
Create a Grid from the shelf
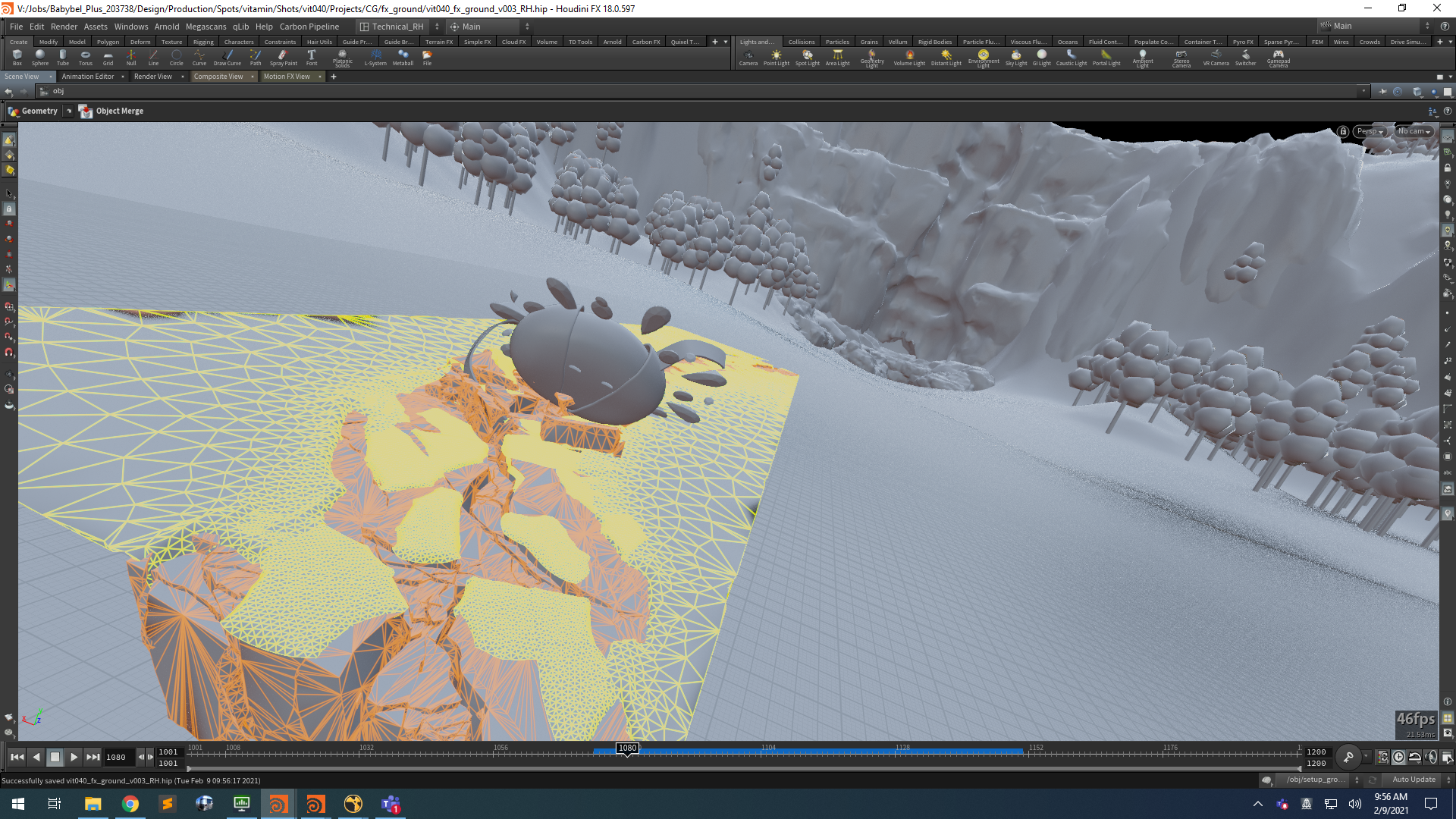108,58
